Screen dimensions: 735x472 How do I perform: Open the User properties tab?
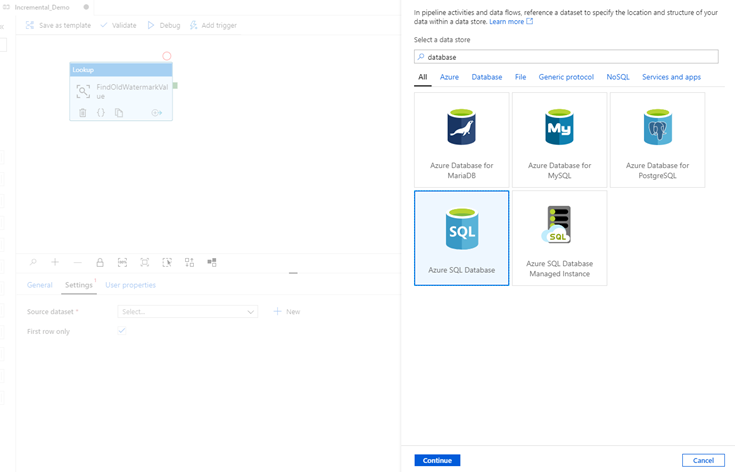click(130, 285)
